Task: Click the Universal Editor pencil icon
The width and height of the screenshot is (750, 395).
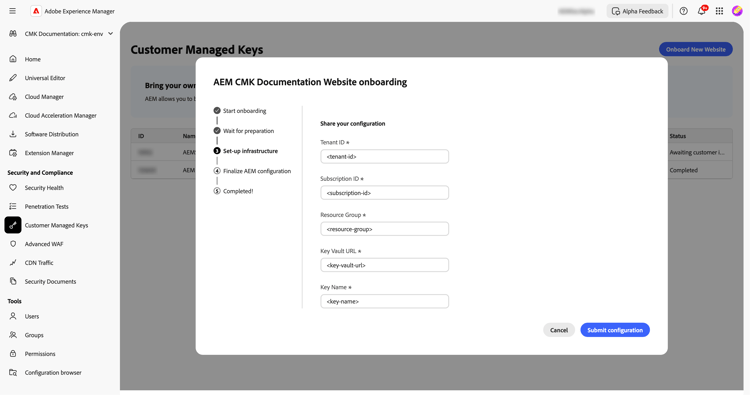Action: click(13, 77)
